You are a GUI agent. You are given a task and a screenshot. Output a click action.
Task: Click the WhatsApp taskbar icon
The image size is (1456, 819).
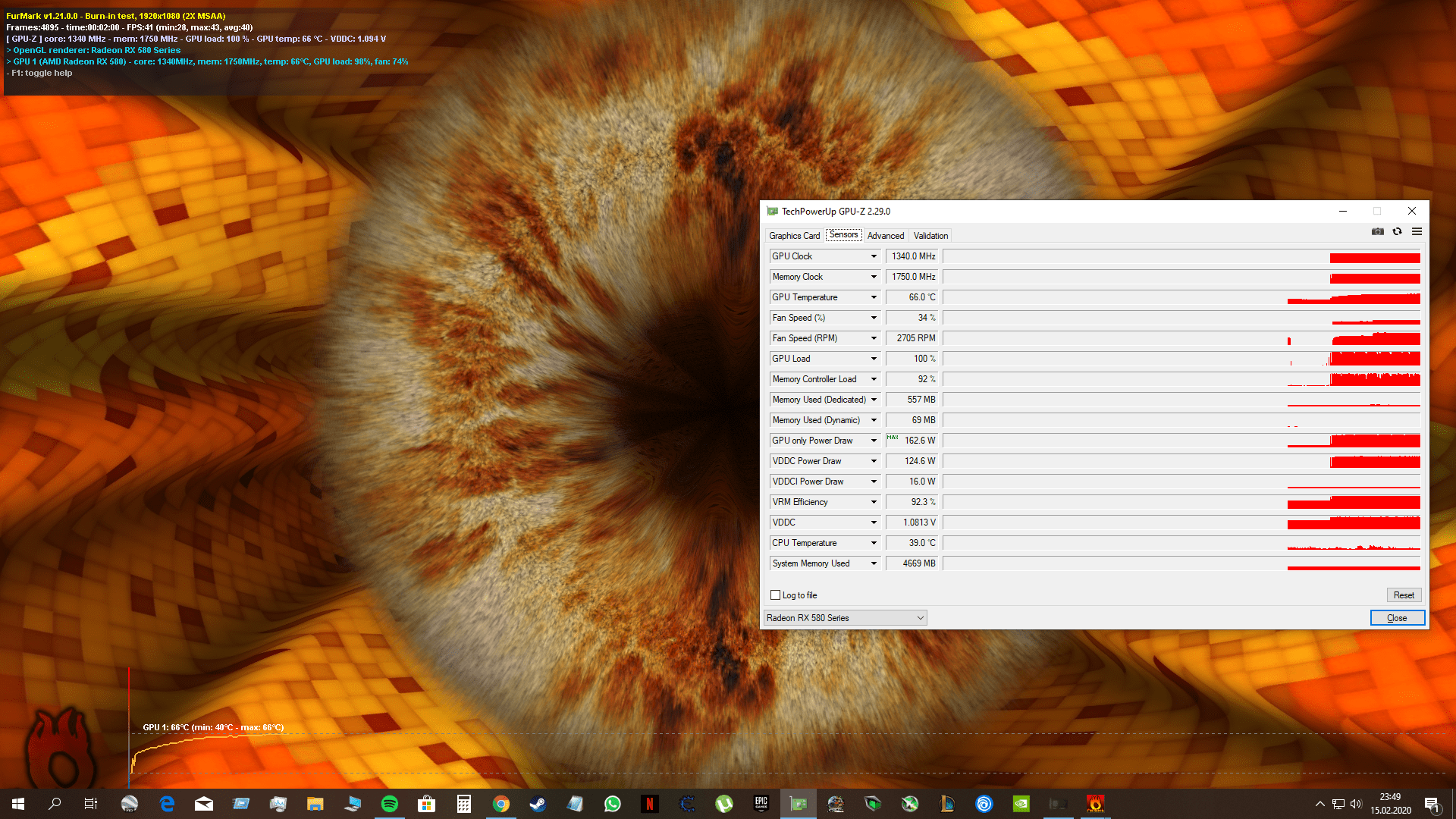[612, 804]
